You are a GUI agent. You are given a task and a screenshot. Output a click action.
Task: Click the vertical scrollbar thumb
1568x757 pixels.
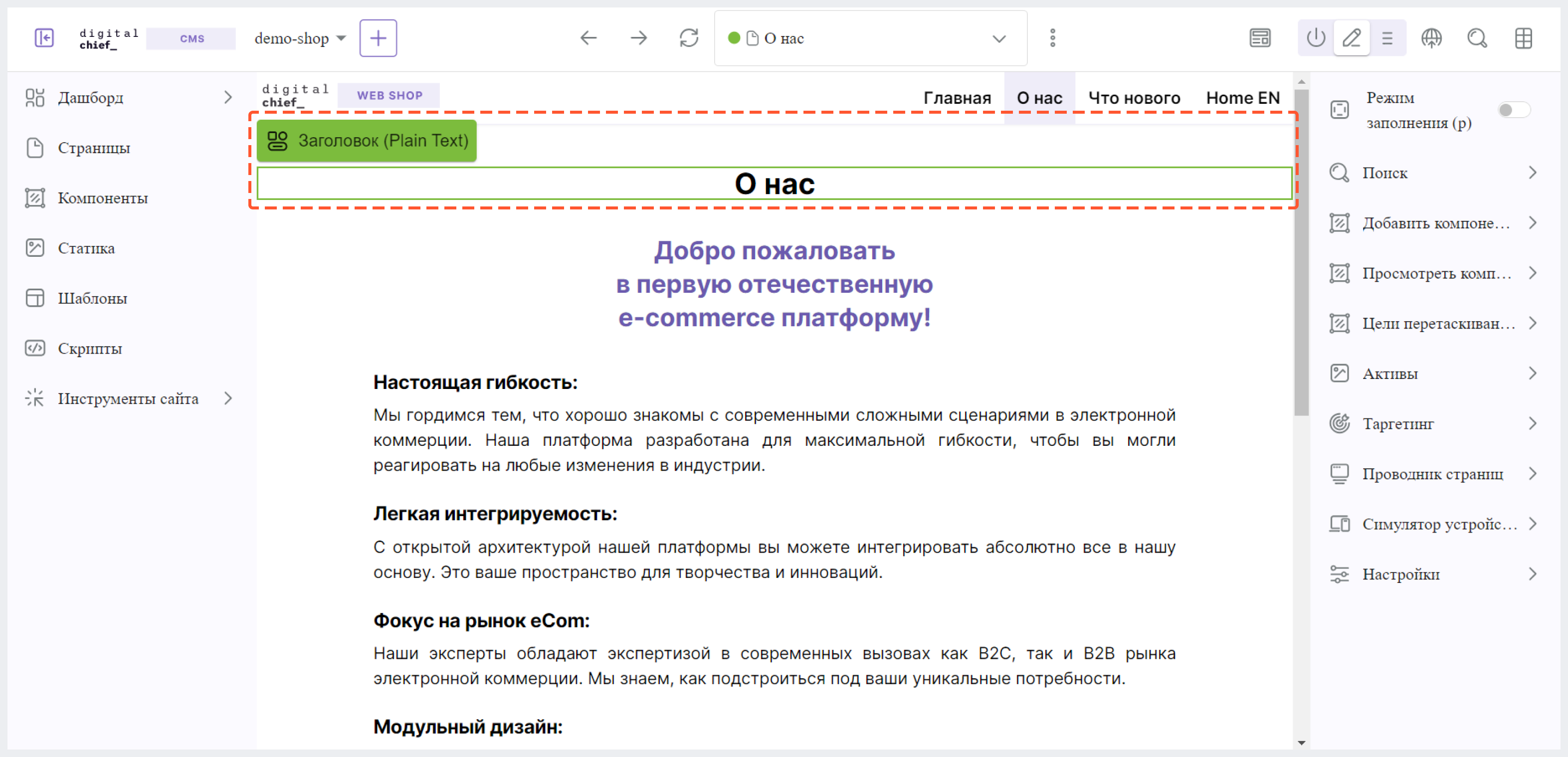pos(1301,252)
